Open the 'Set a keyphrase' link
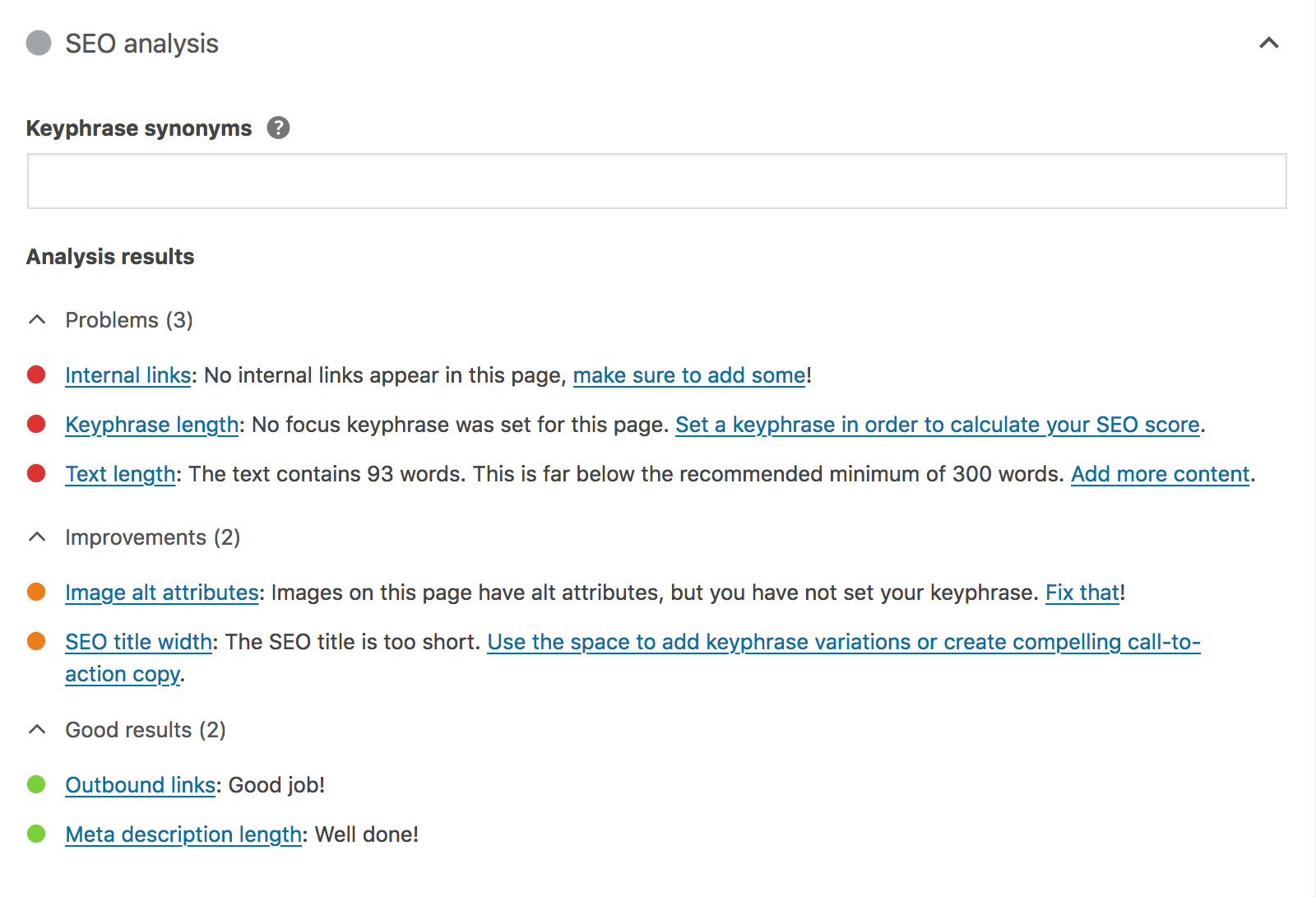The height and width of the screenshot is (897, 1316). (x=938, y=424)
